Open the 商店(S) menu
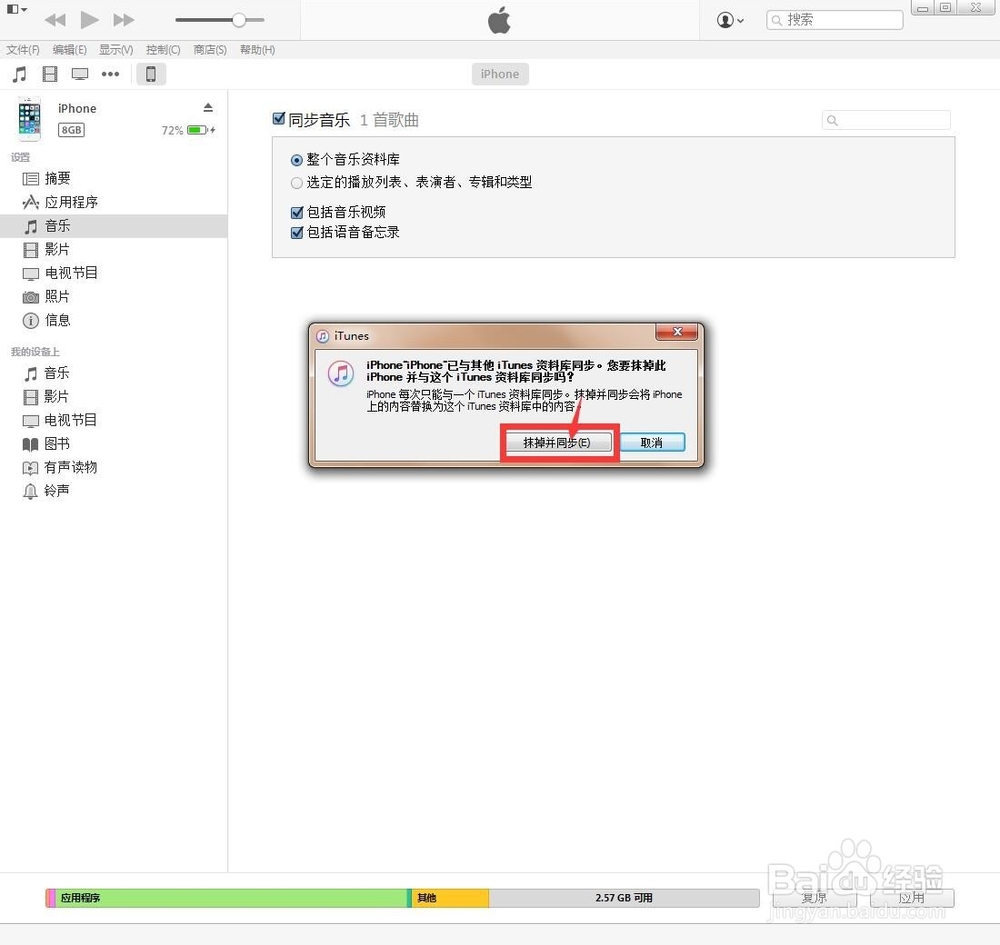The image size is (1000, 945). click(x=210, y=50)
